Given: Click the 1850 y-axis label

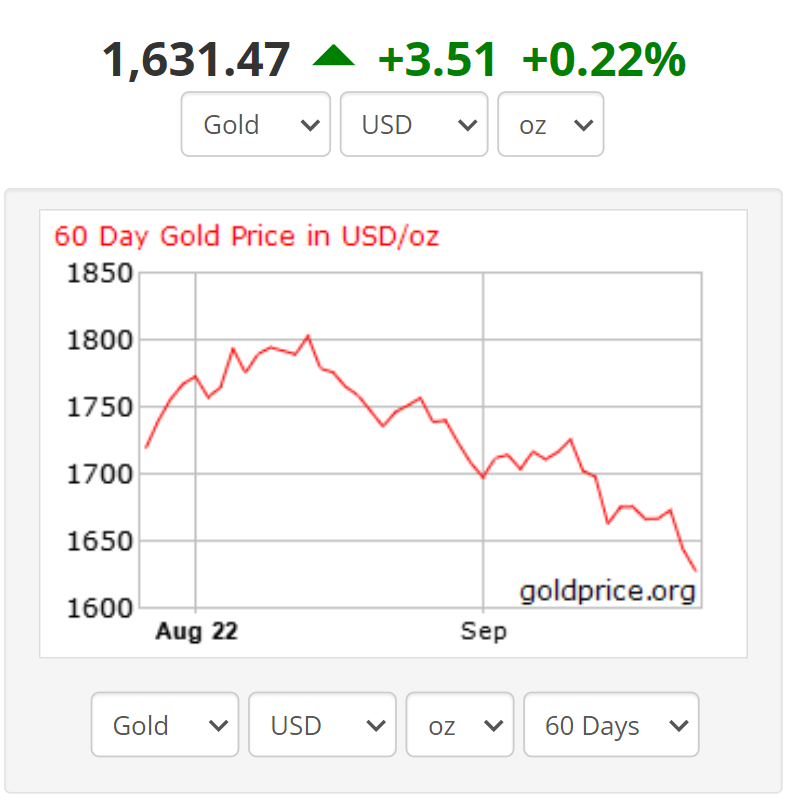Looking at the screenshot, I should pos(99,273).
